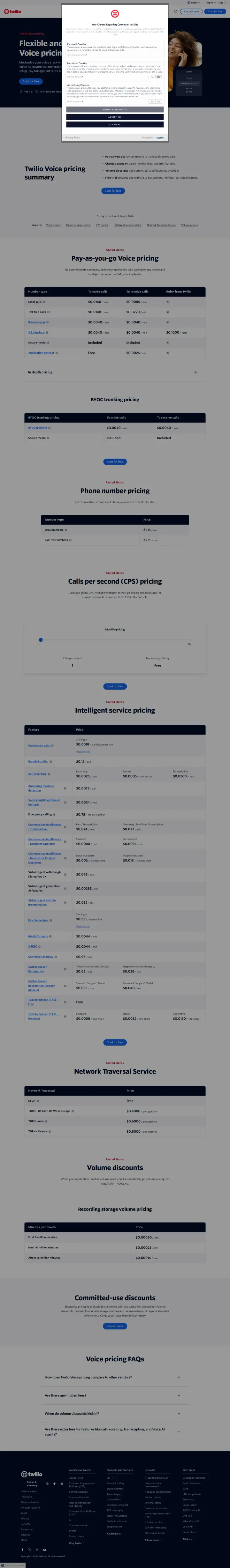
Task: Set Advertising Cookies to No
Action: click(x=152, y=102)
